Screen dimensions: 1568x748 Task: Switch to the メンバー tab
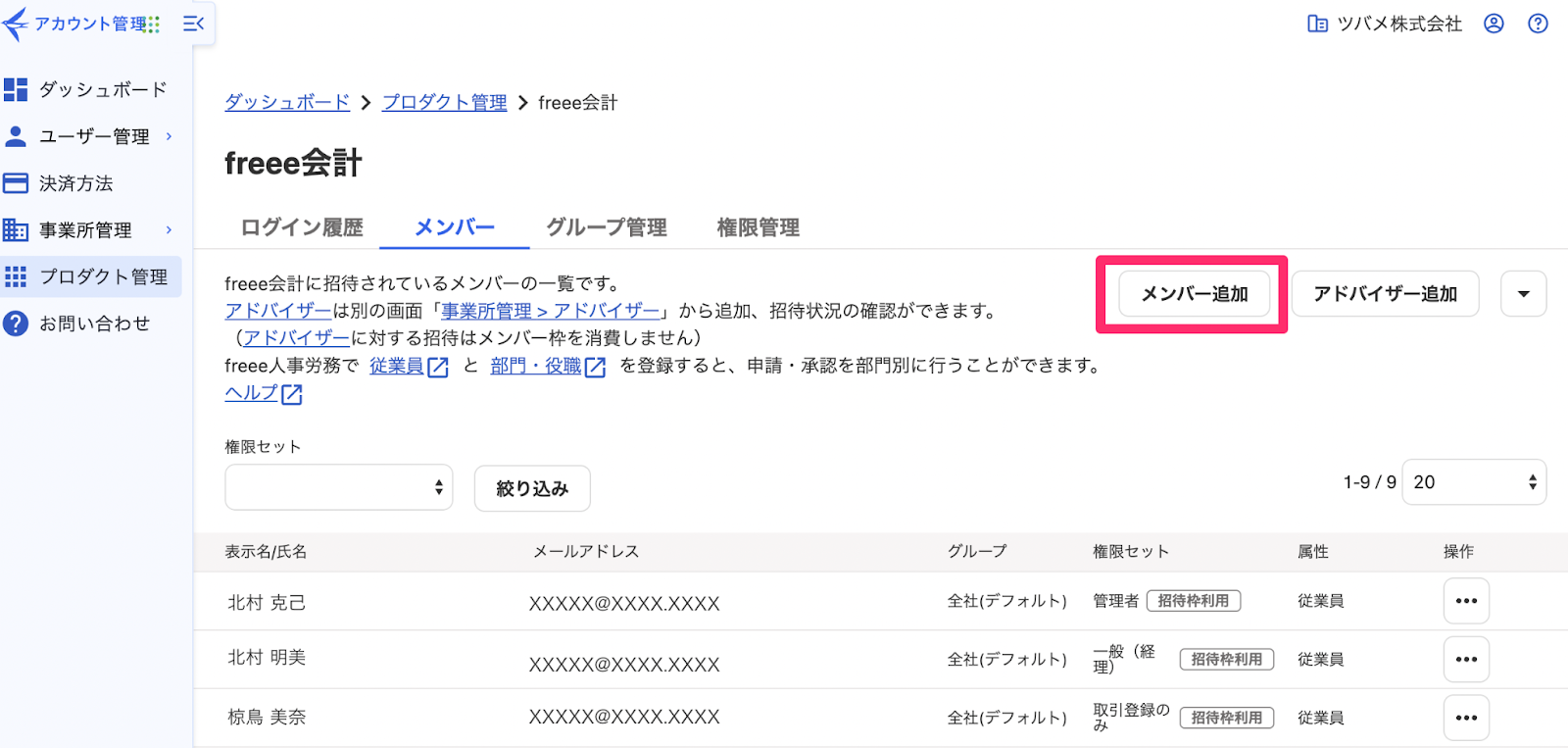tap(455, 227)
